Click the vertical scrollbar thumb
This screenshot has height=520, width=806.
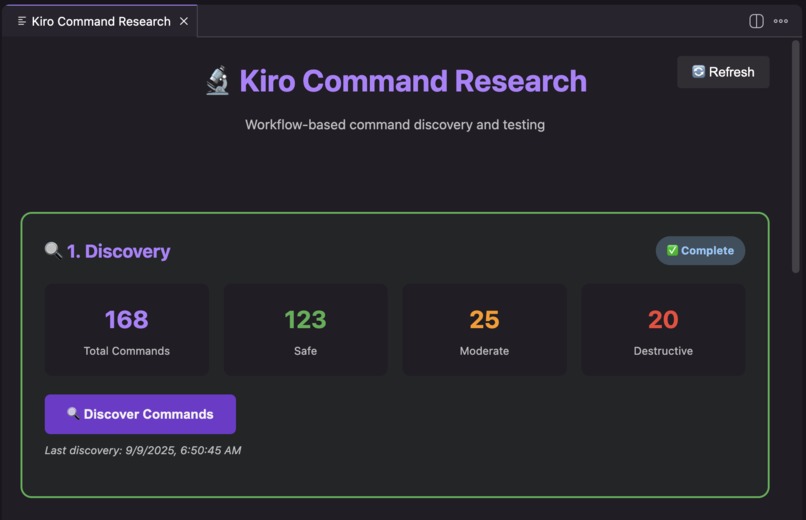795,157
